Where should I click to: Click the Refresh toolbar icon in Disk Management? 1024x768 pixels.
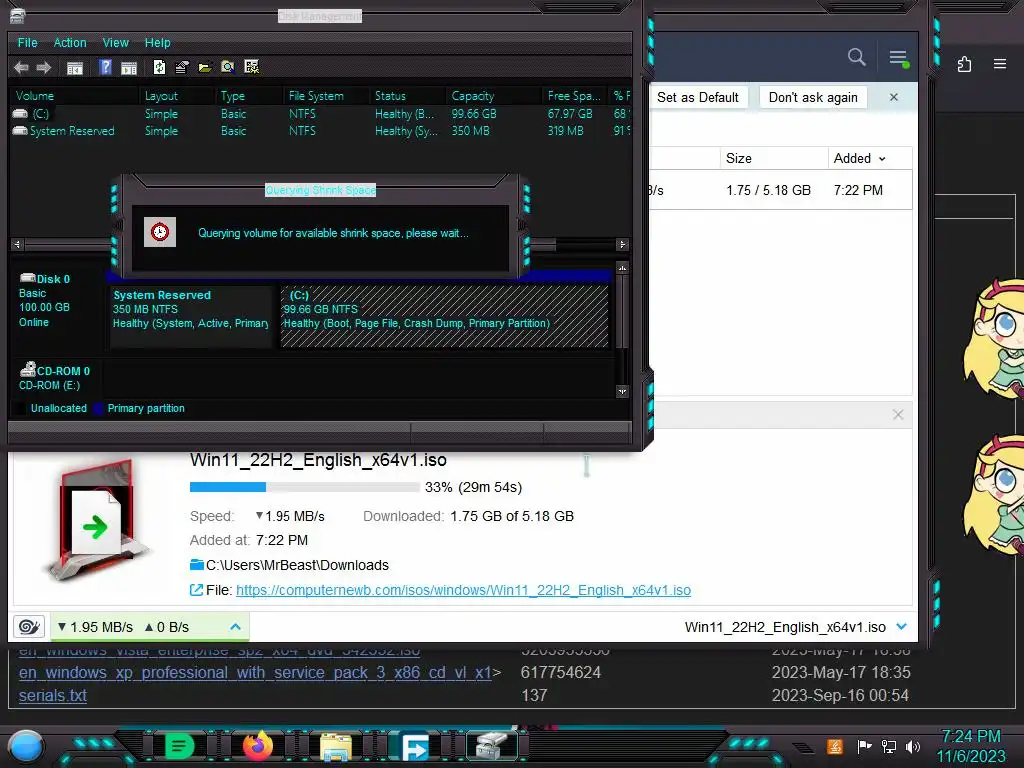(159, 67)
